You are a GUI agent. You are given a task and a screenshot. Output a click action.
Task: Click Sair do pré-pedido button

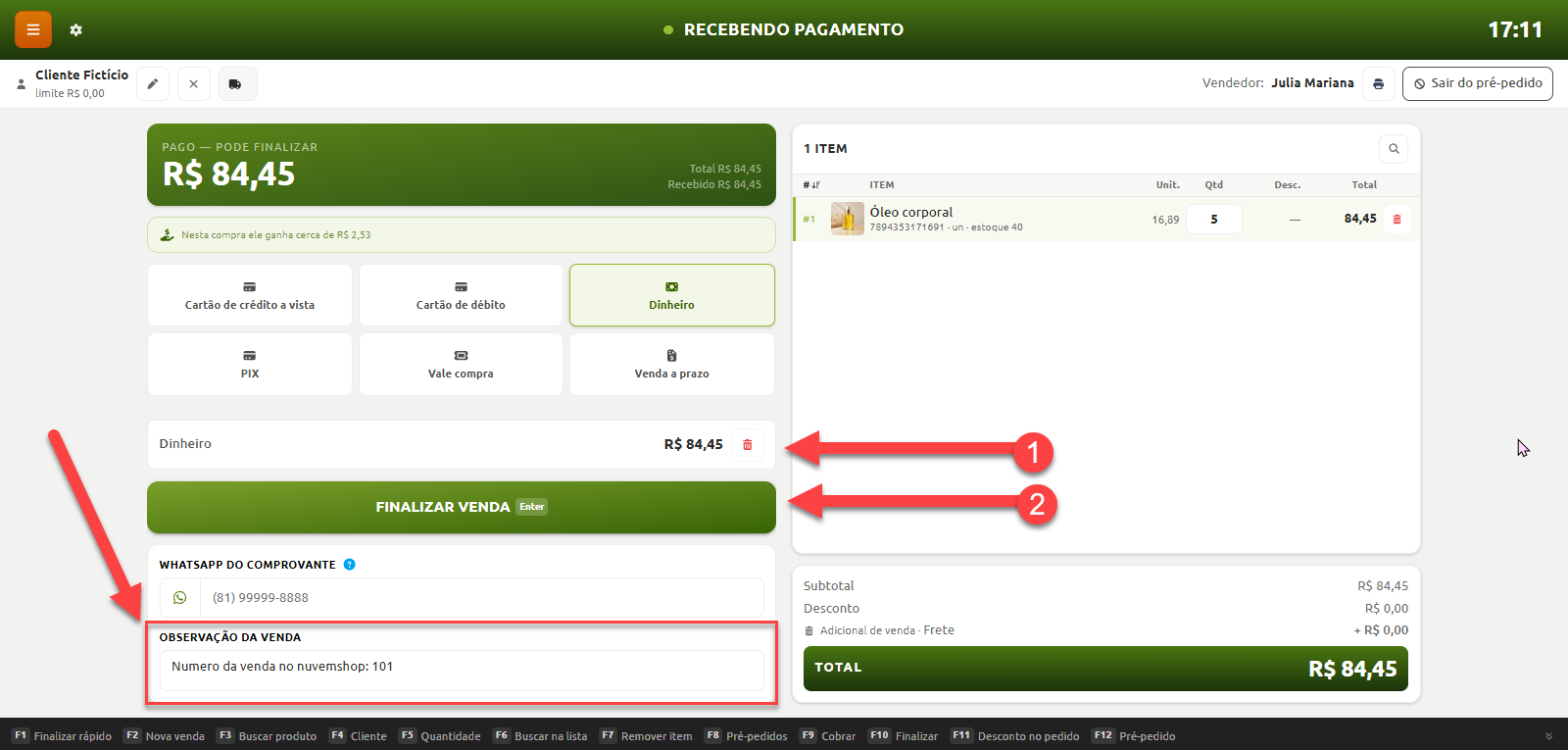(1478, 84)
